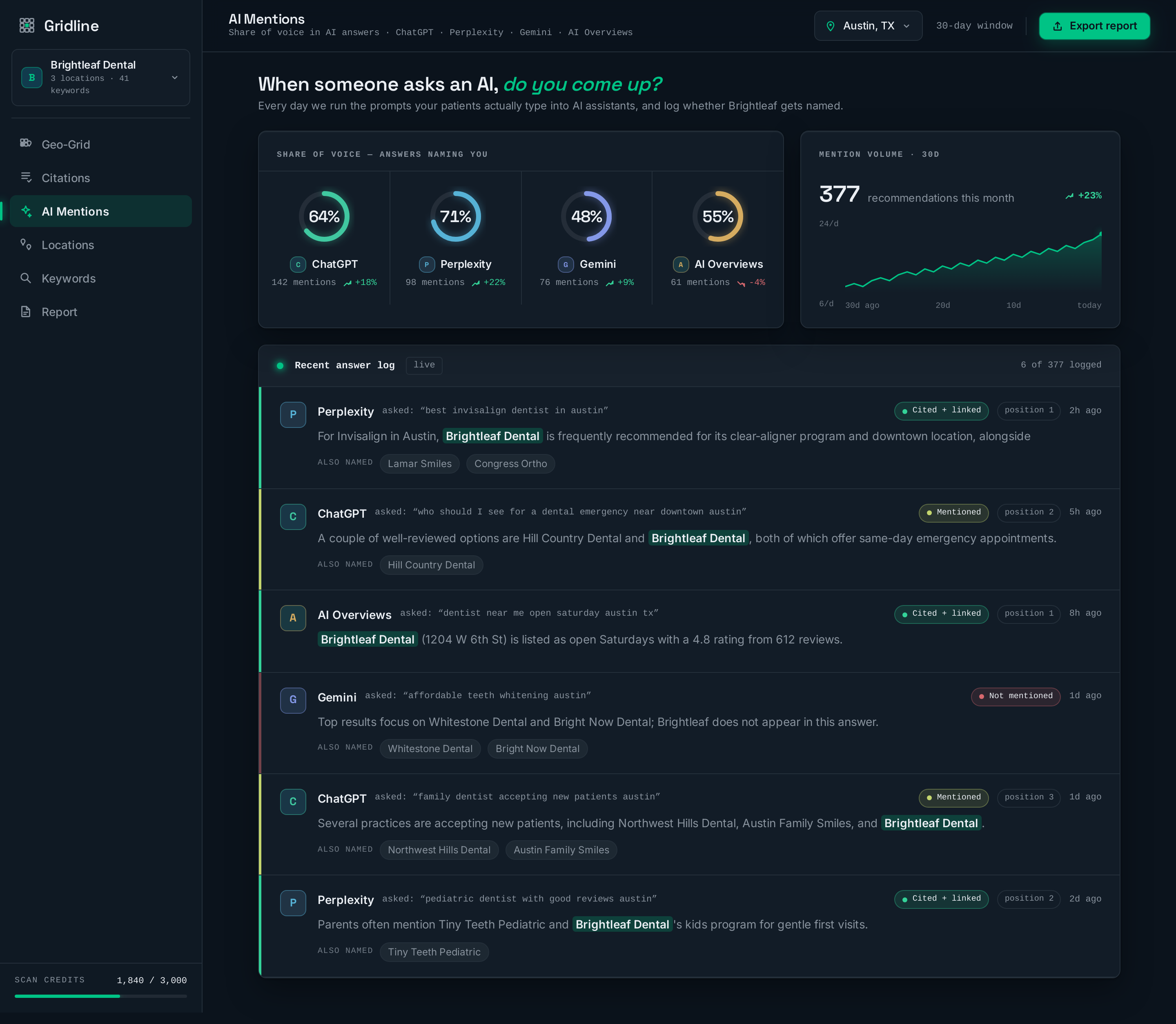
Task: Click the 6 of 377 logged text
Action: click(x=1061, y=365)
